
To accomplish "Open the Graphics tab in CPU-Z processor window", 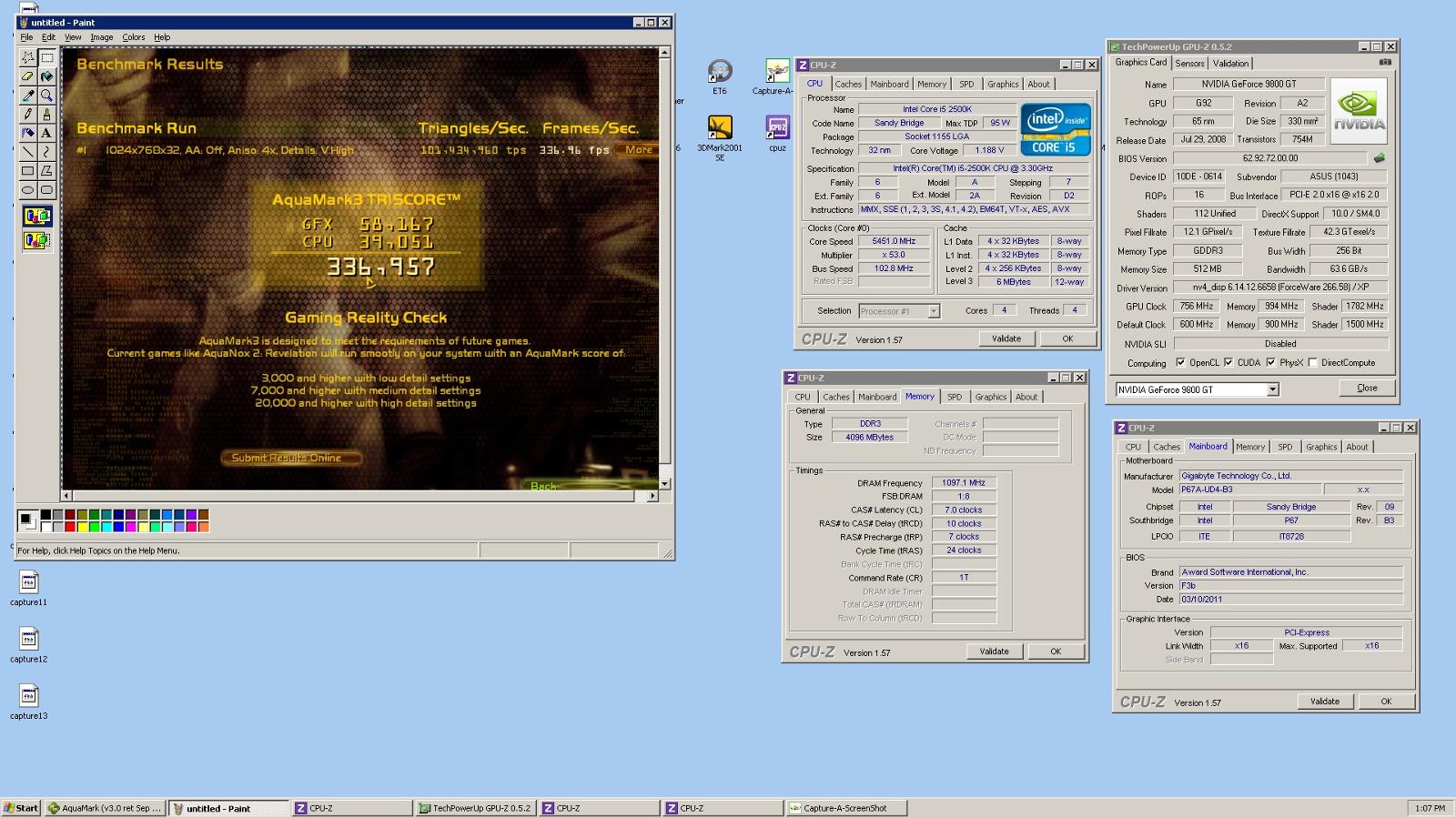I will (x=1003, y=84).
